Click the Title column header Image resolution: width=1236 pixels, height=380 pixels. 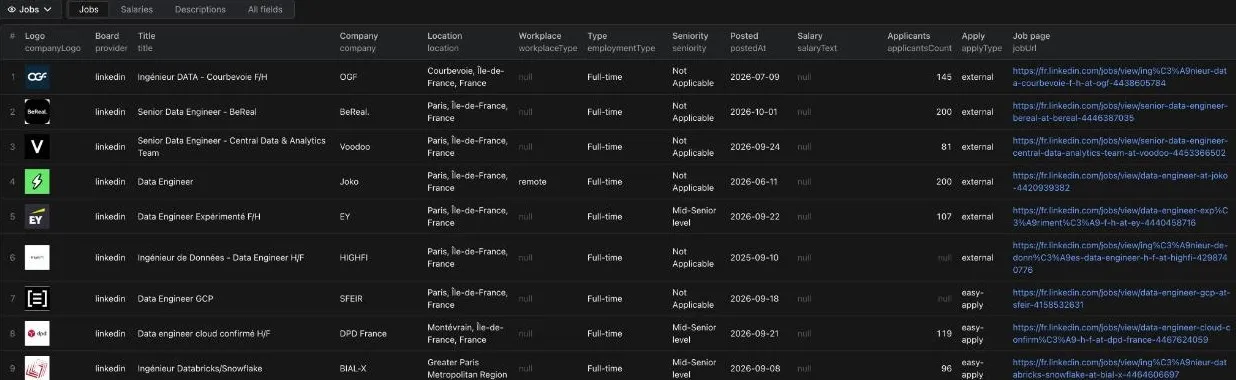click(147, 41)
